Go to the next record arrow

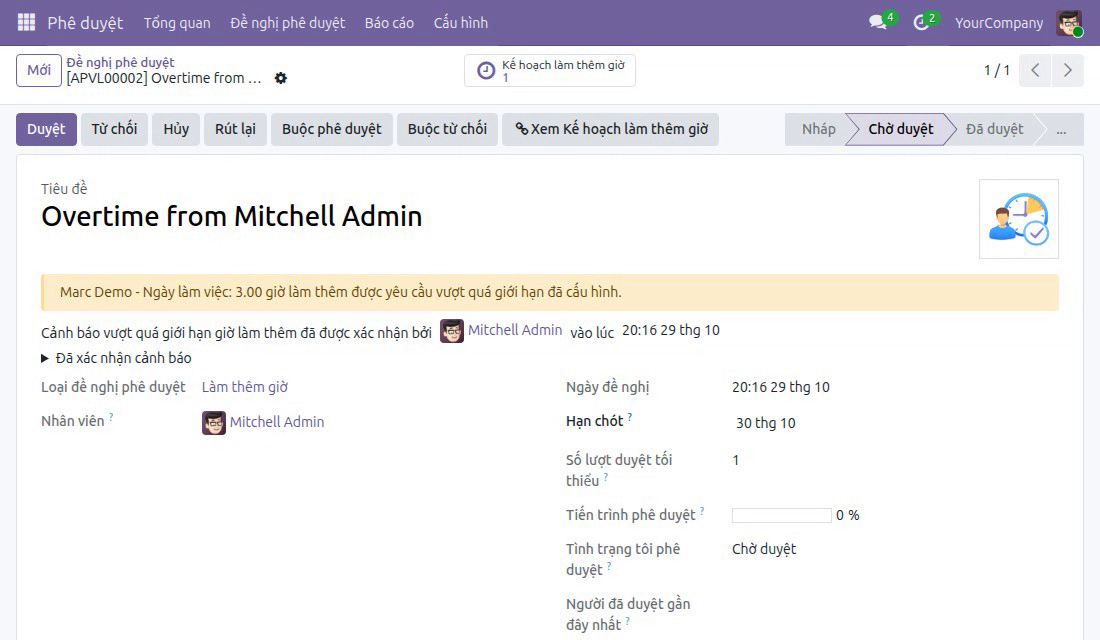[1068, 70]
